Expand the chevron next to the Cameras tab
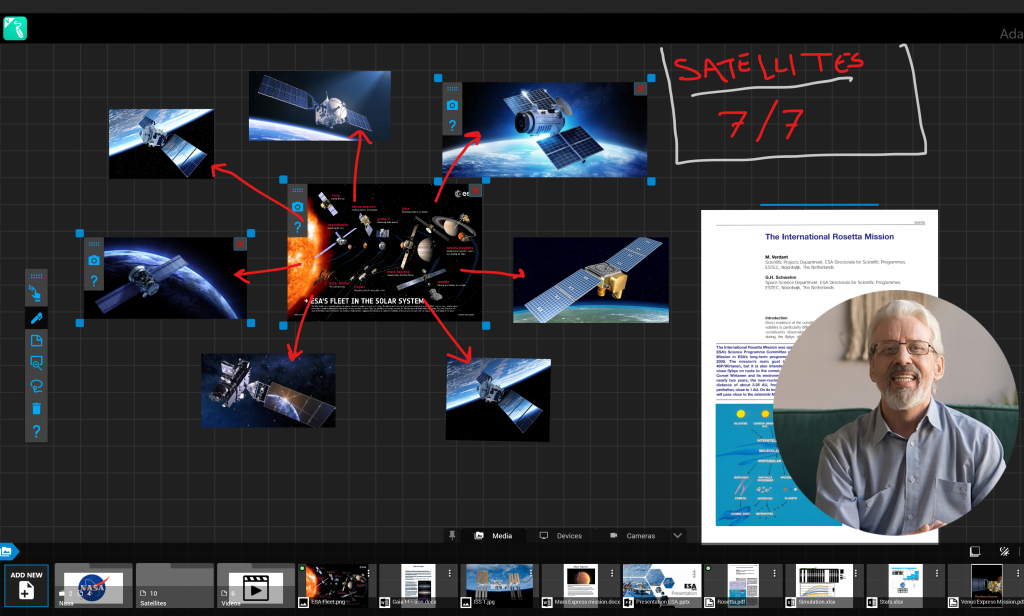Image resolution: width=1024 pixels, height=616 pixels. 677,535
